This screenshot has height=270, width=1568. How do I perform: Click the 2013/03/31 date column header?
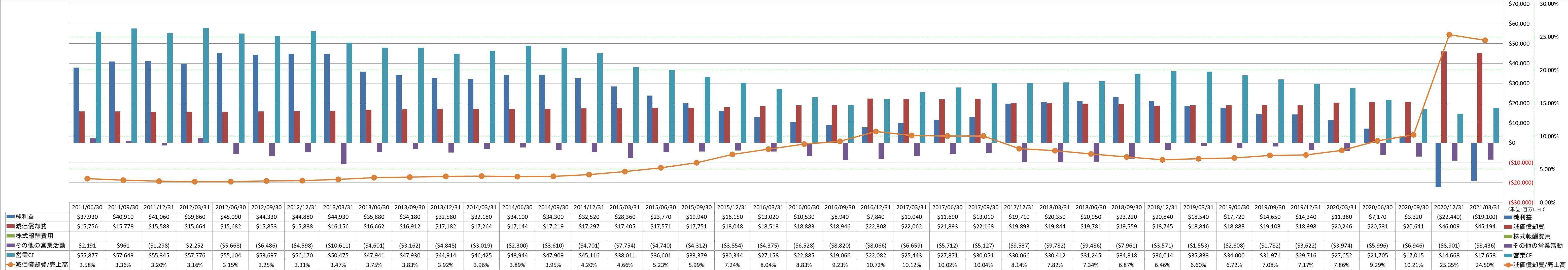pyautogui.click(x=338, y=207)
